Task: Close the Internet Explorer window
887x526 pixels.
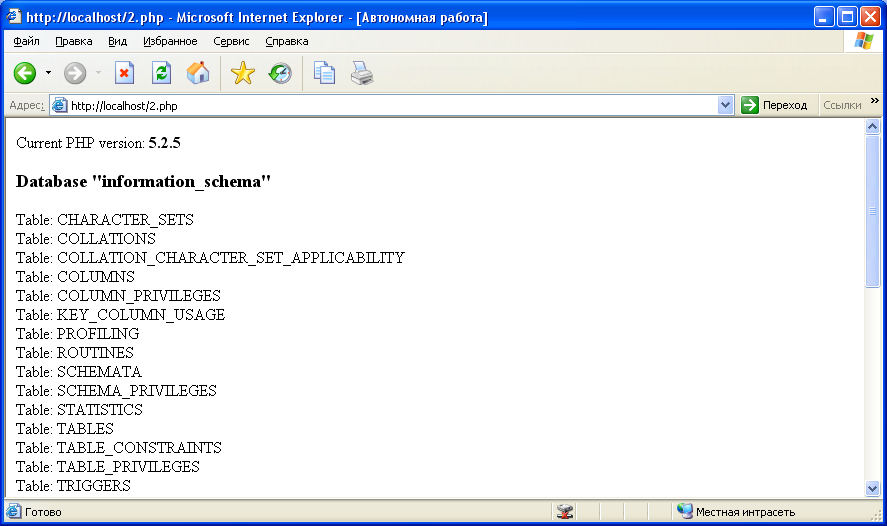Action: 870,17
